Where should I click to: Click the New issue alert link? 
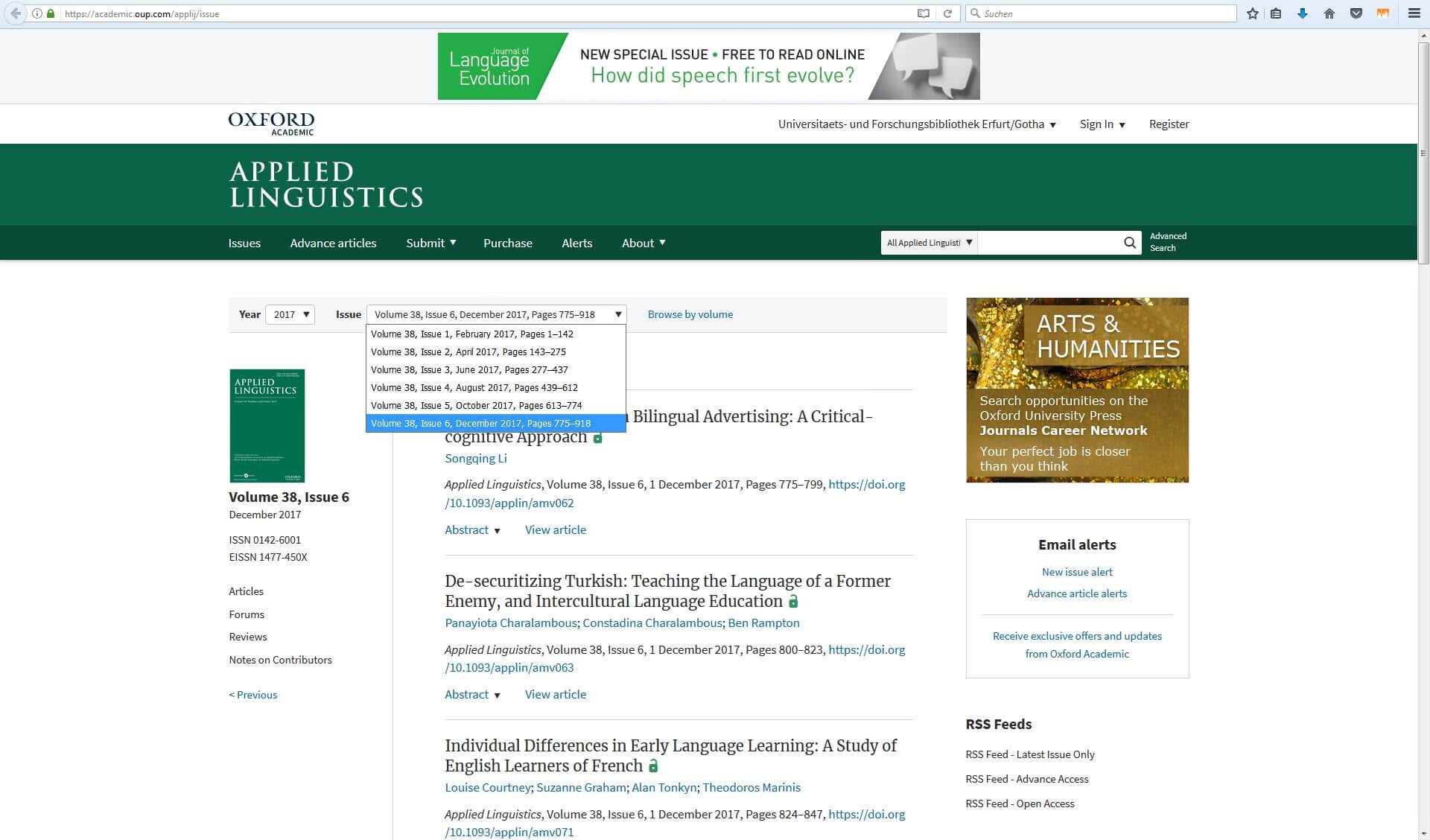pyautogui.click(x=1077, y=572)
